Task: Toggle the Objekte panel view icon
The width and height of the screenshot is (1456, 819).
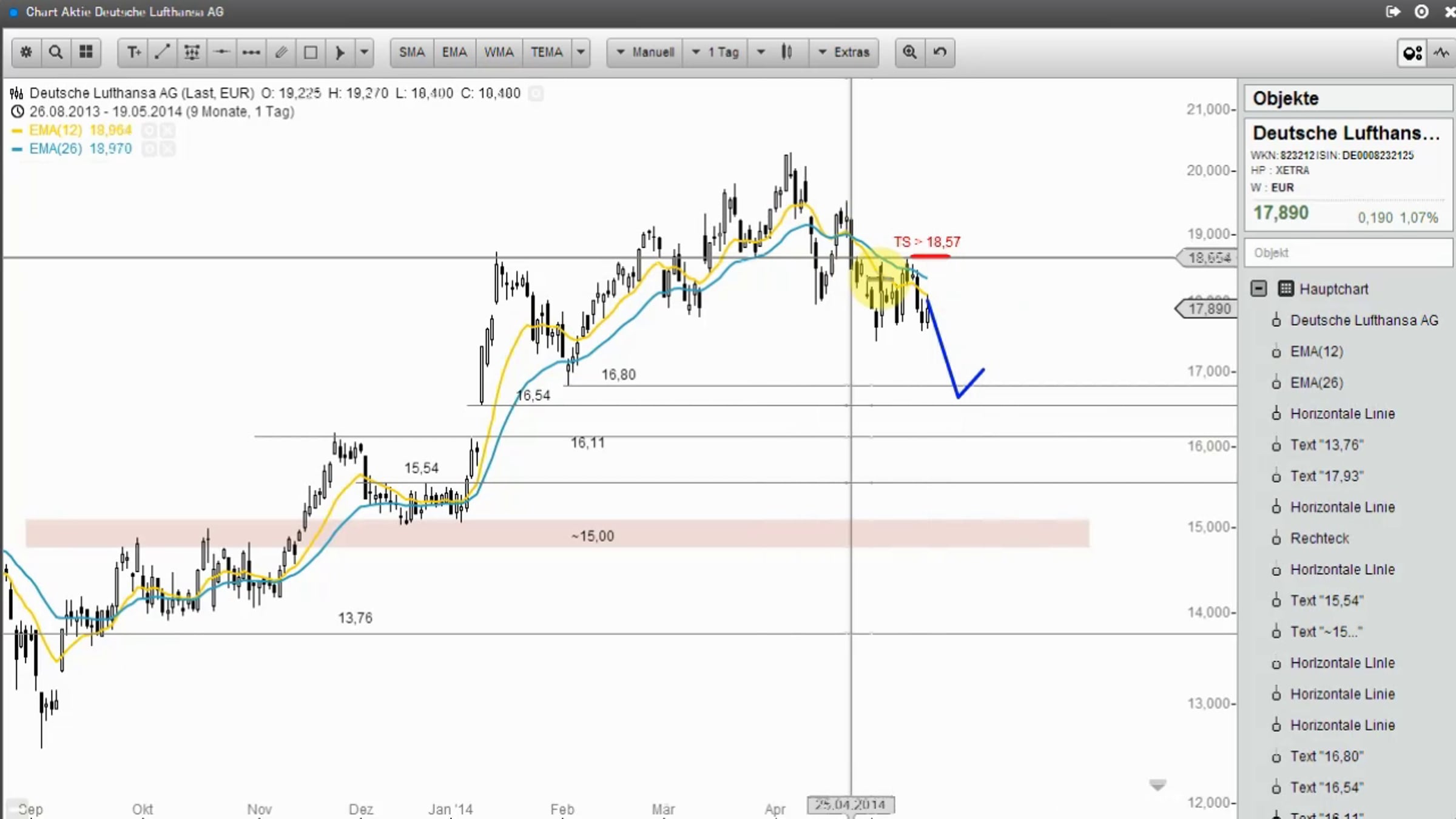Action: 1412,53
